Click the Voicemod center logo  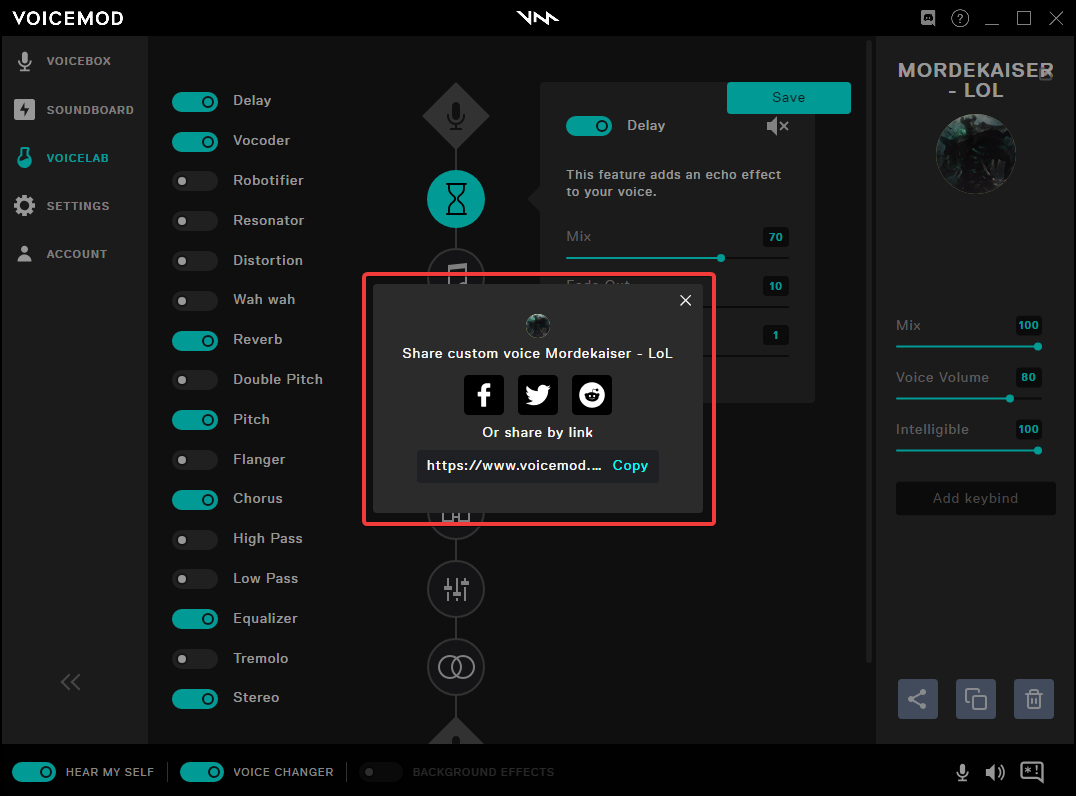[537, 18]
